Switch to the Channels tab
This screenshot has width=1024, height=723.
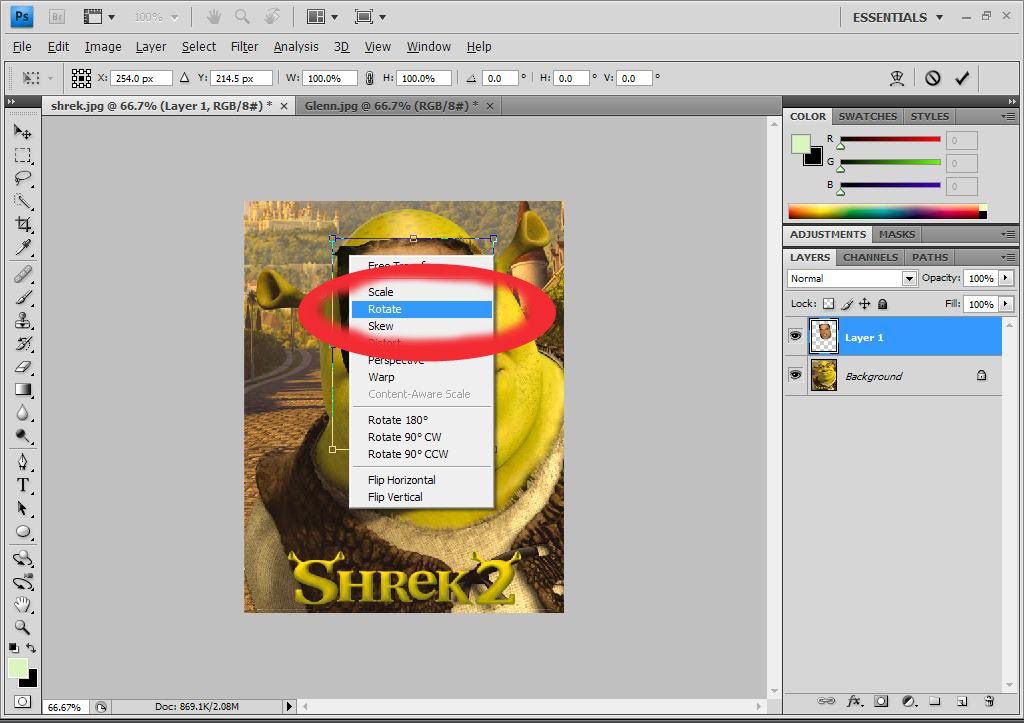click(870, 257)
